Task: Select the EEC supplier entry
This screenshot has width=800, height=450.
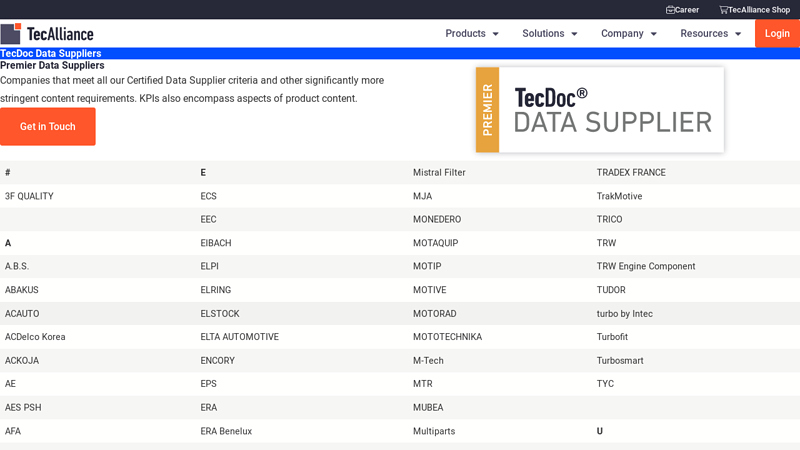Action: coord(208,219)
